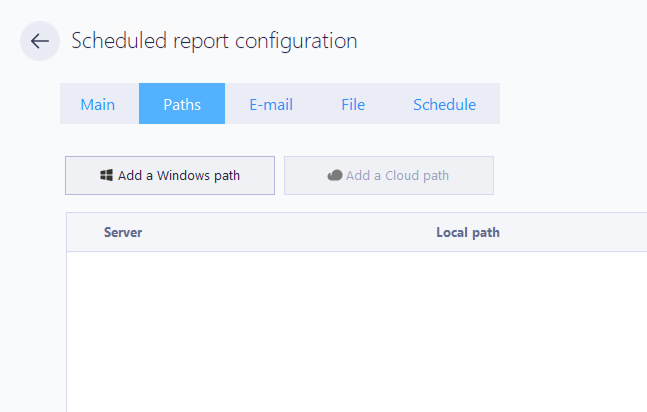Click the Add a Windows path button
647x412 pixels.
[170, 175]
